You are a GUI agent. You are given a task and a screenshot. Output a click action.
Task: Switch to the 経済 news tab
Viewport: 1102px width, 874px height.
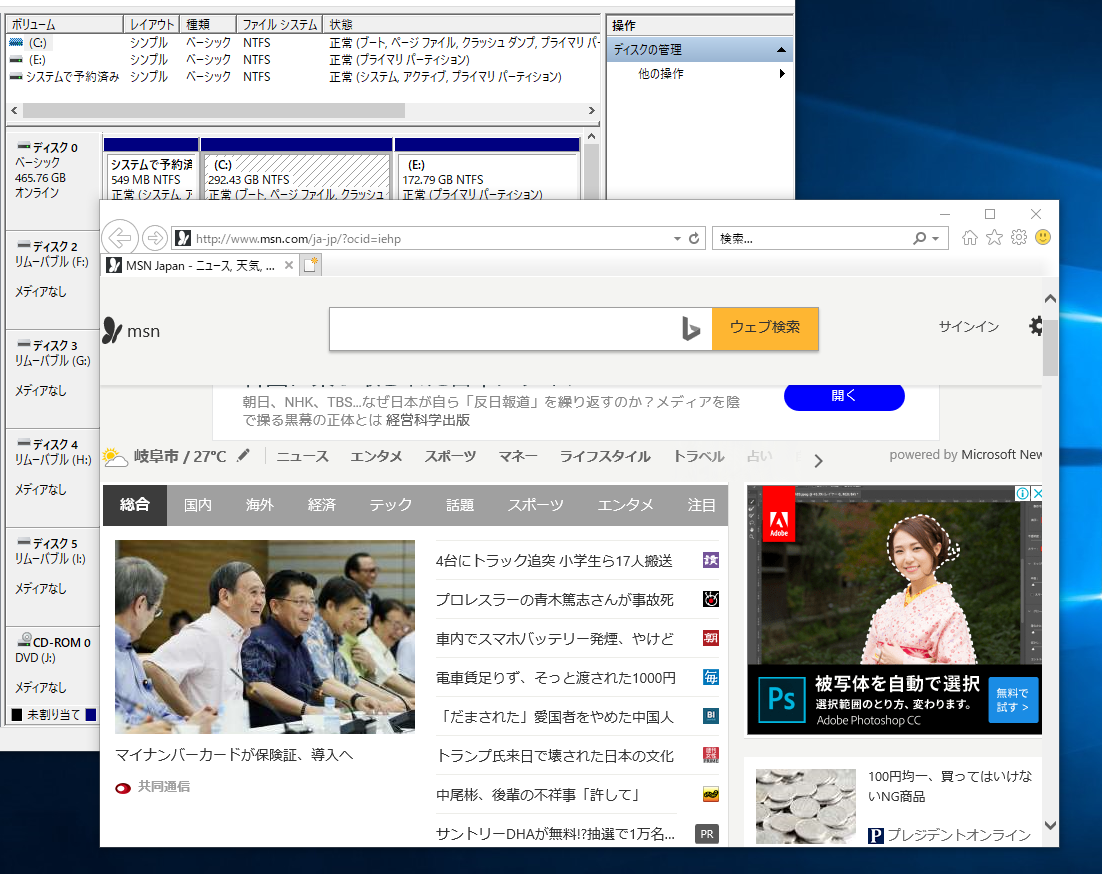point(321,504)
